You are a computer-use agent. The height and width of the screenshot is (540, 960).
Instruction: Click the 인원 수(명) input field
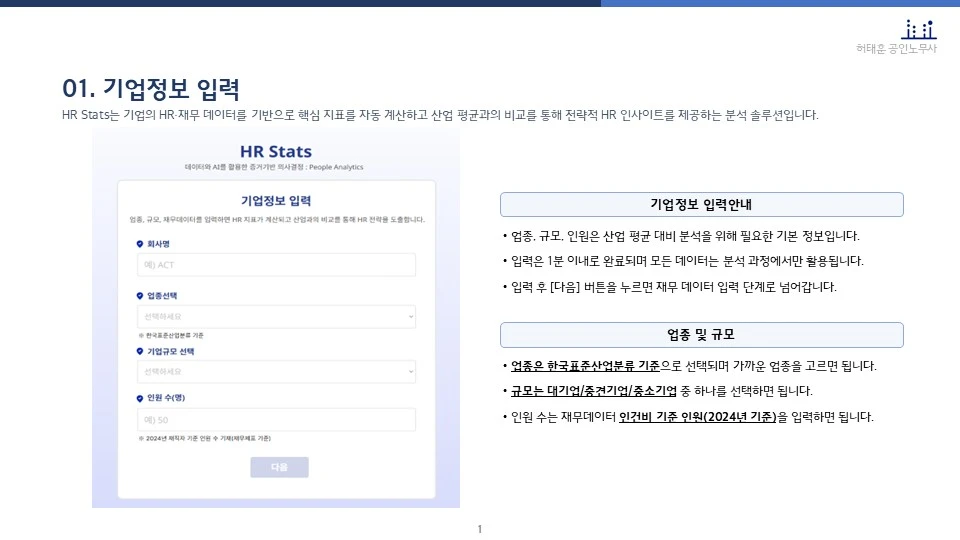click(x=276, y=420)
